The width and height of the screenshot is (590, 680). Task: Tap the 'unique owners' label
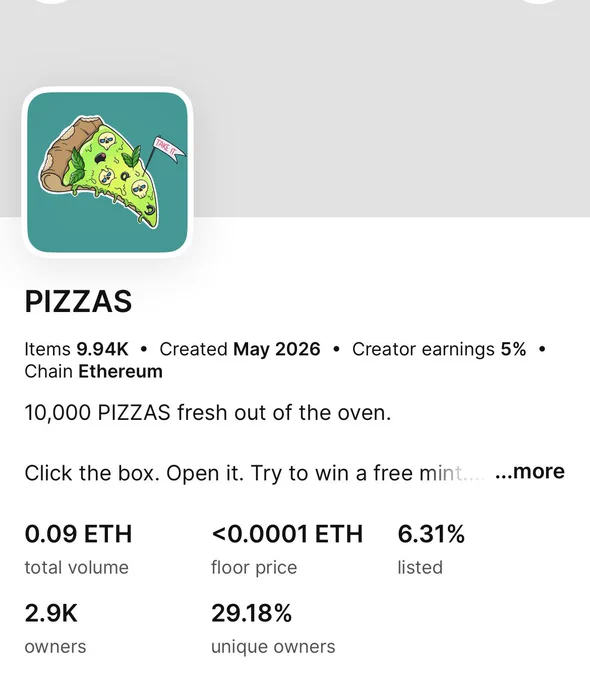(x=273, y=647)
